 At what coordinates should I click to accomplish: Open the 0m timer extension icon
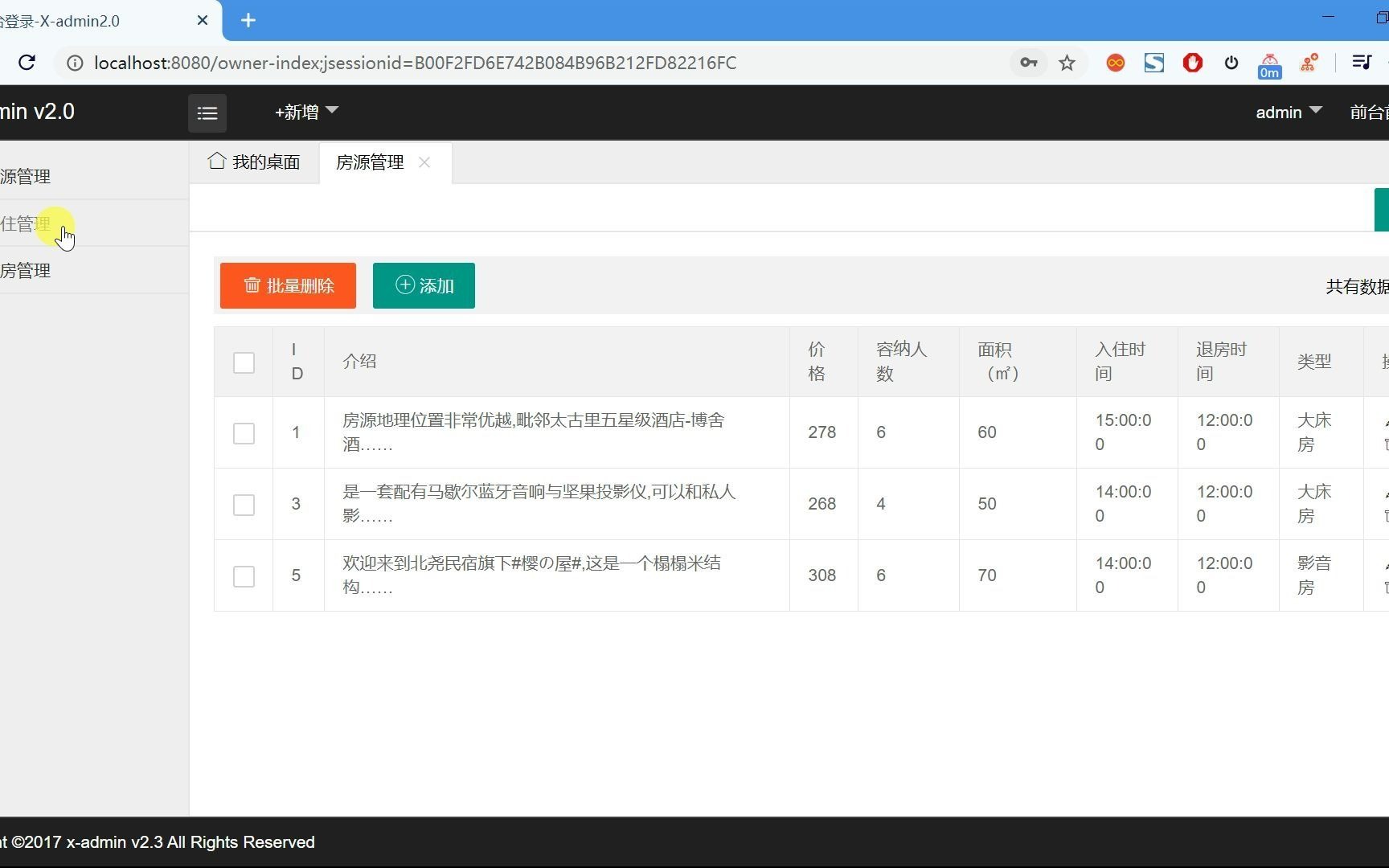tap(1270, 66)
